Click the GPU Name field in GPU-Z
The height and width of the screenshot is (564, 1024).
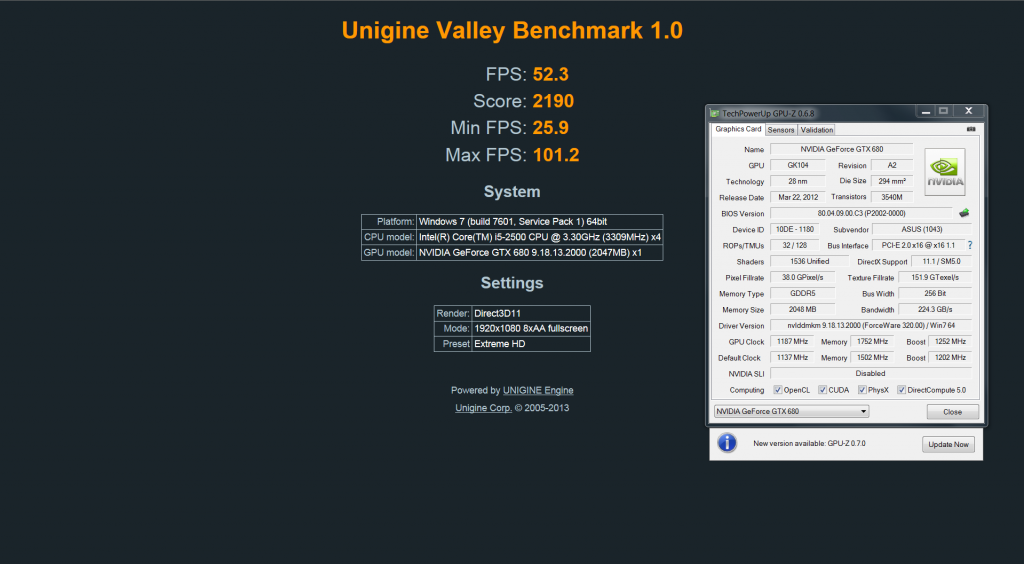tap(842, 149)
